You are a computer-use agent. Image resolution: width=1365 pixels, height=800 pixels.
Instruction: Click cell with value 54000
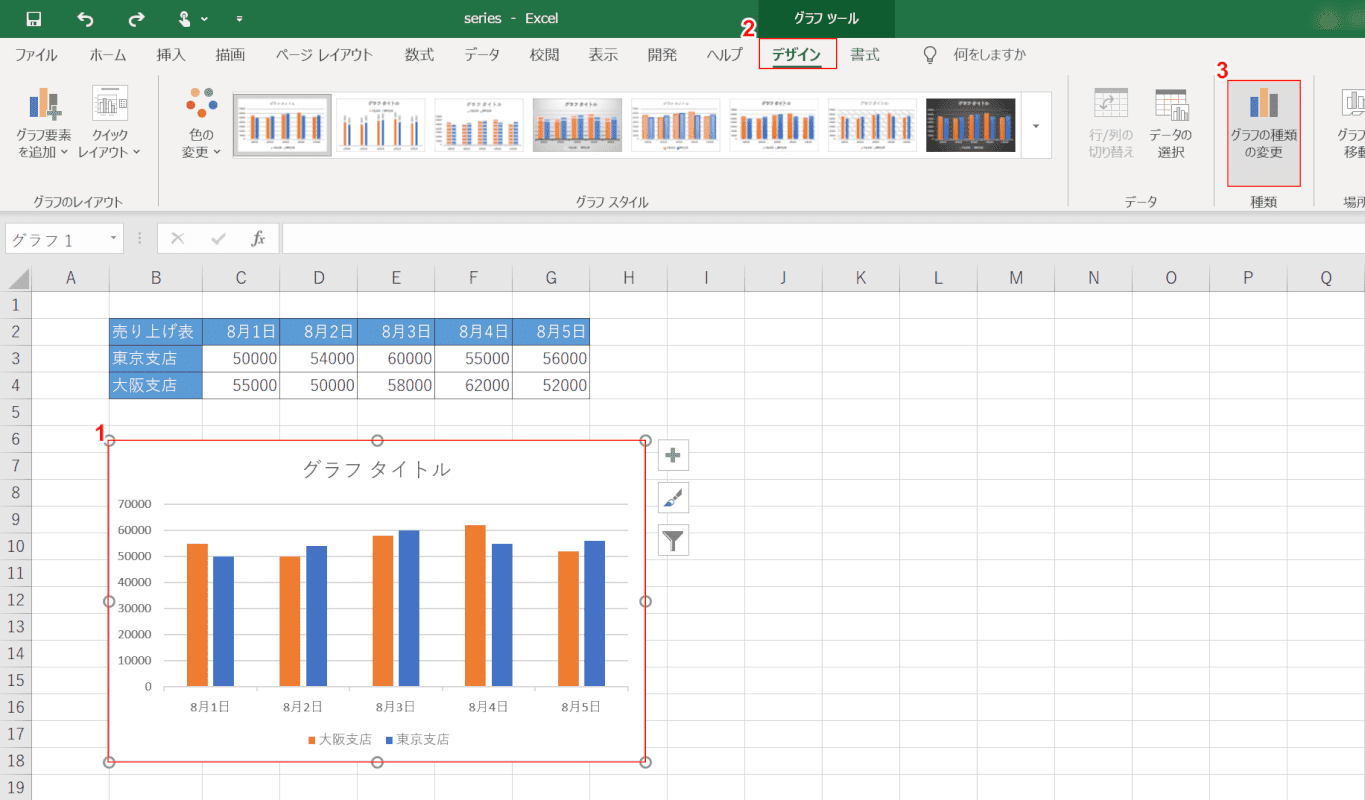coord(318,358)
